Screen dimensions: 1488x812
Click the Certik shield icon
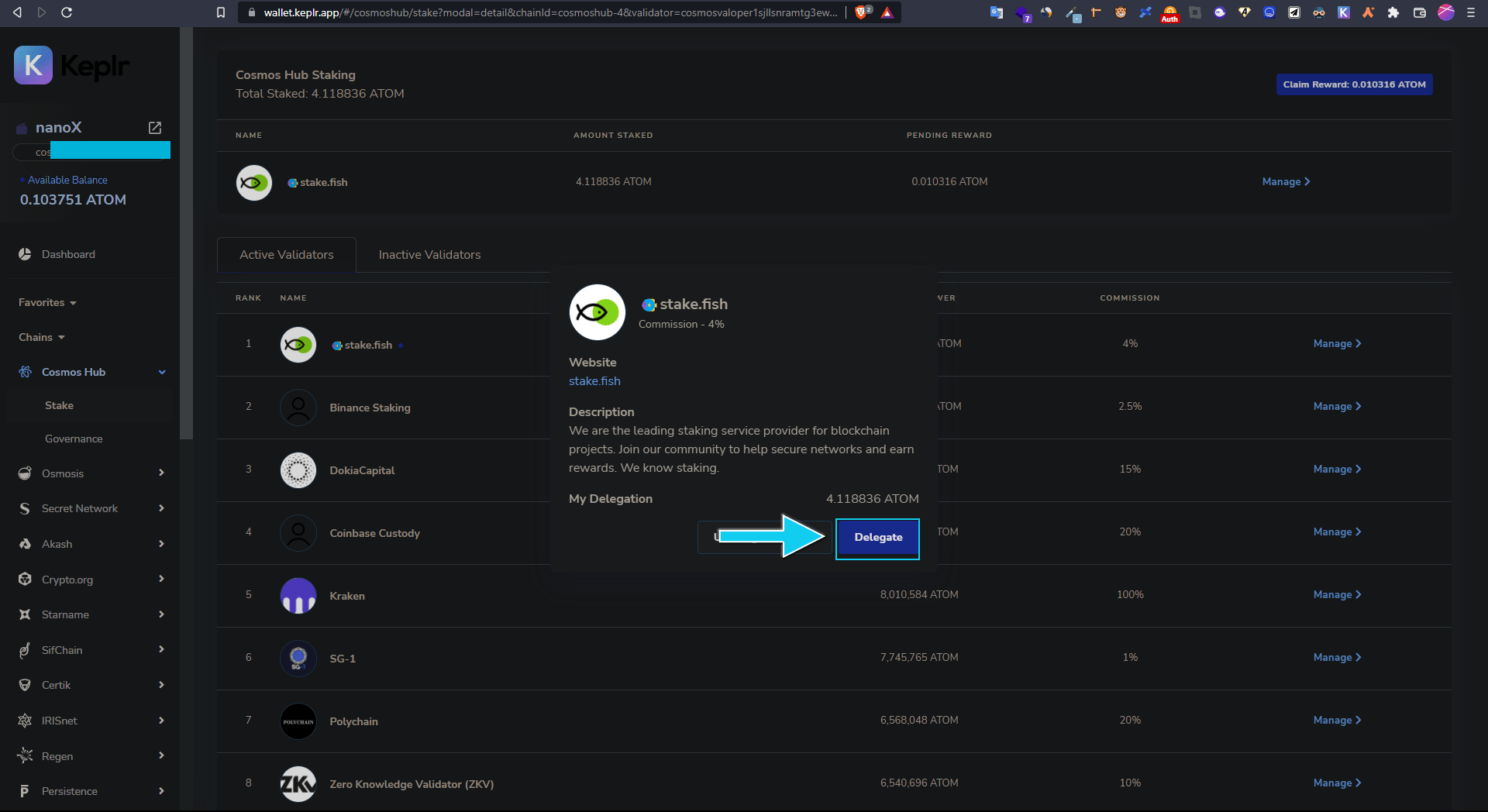[25, 685]
